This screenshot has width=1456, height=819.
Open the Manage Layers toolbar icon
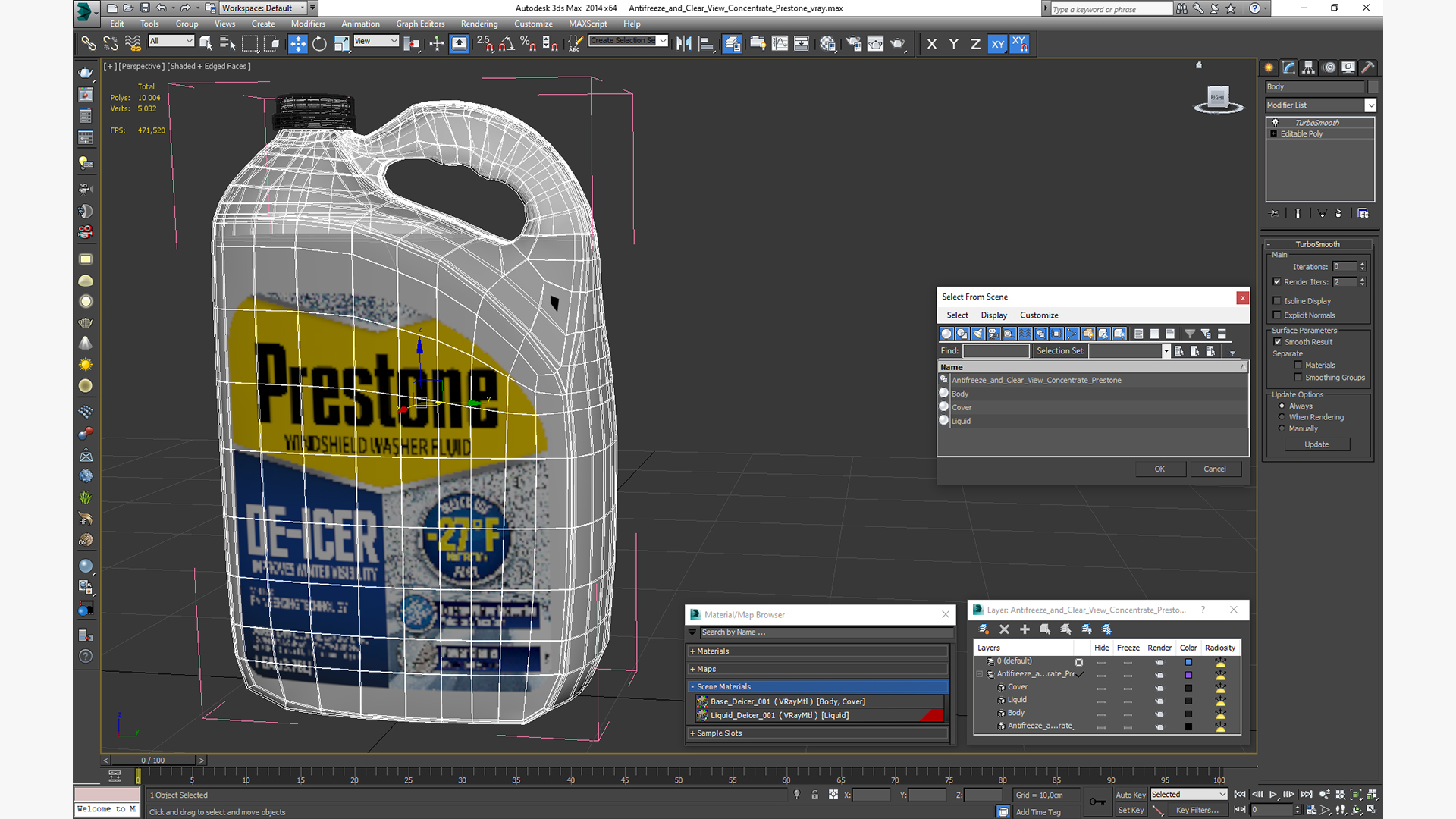(x=732, y=43)
